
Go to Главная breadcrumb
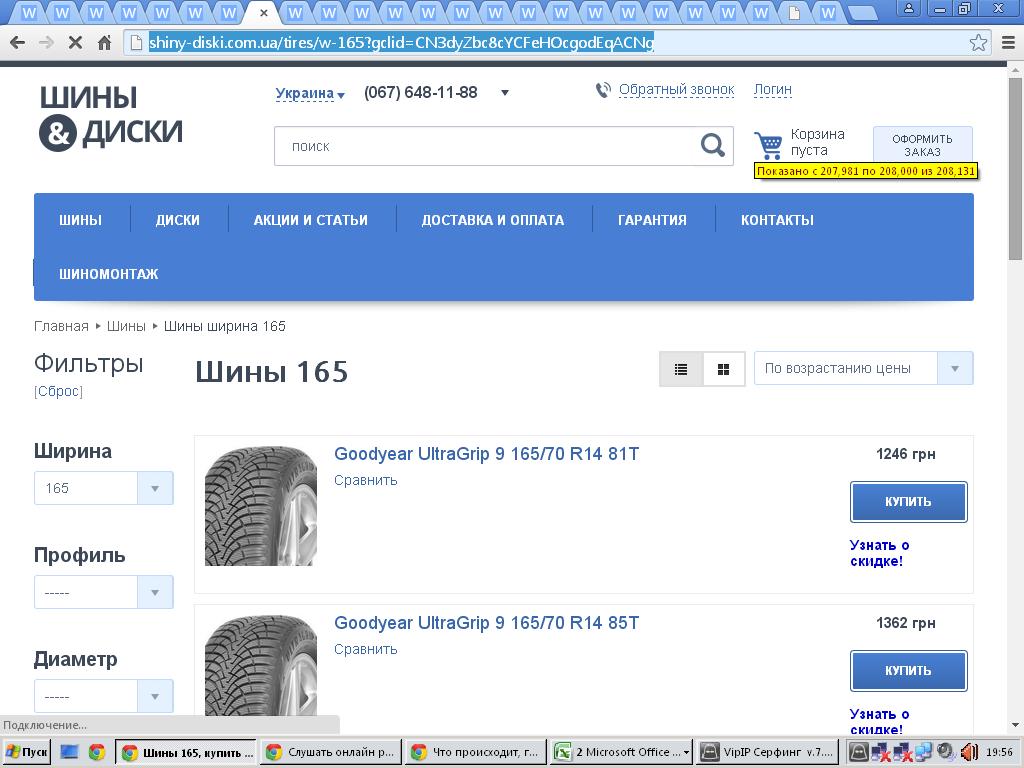tap(61, 326)
